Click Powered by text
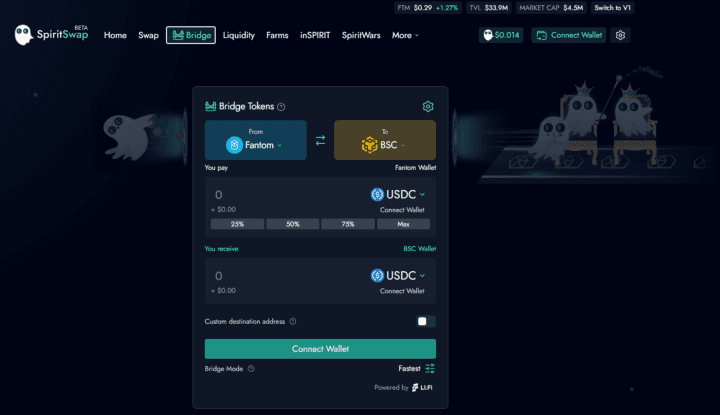 [391, 387]
